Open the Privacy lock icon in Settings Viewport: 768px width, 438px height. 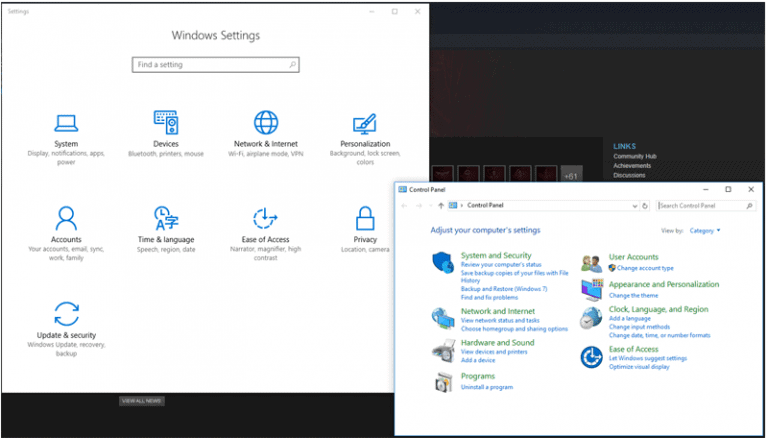pos(365,218)
